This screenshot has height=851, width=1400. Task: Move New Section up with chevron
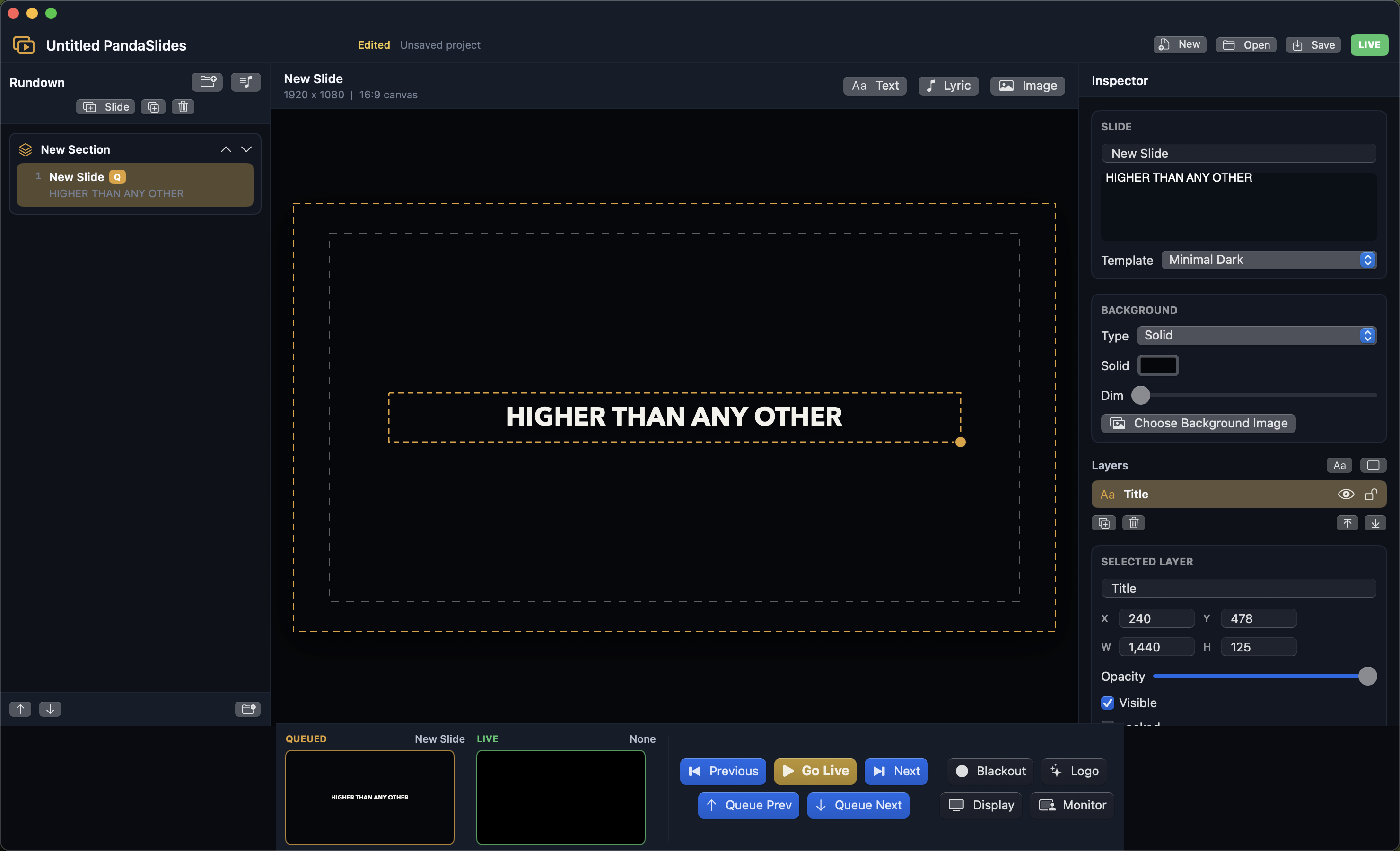pos(226,149)
